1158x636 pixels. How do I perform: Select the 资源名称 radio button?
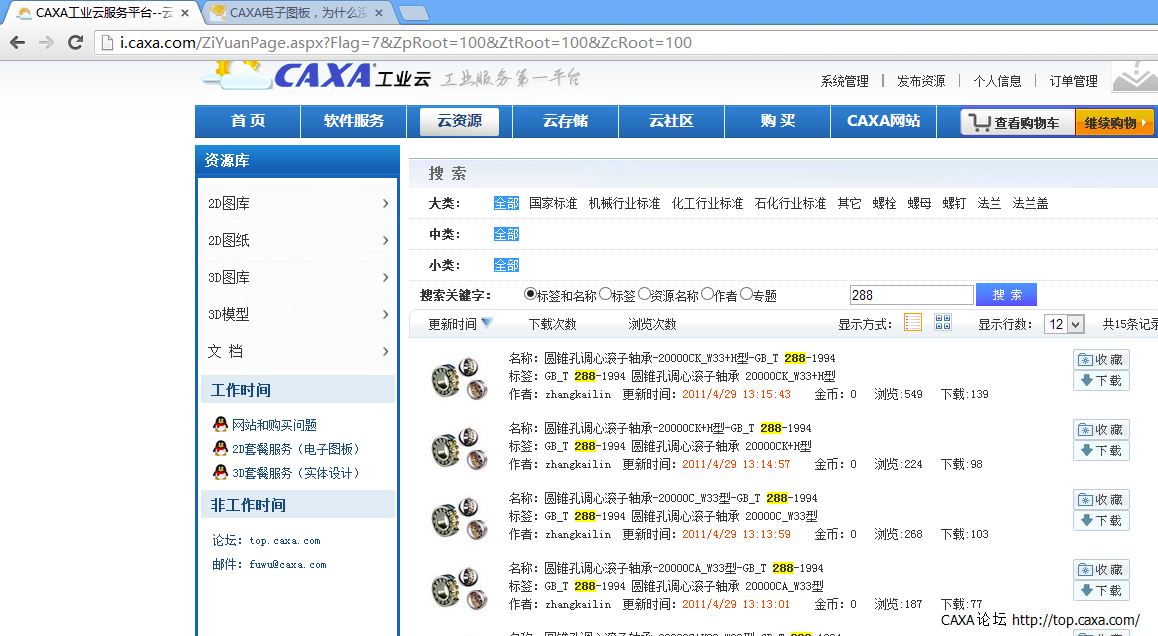tap(644, 295)
